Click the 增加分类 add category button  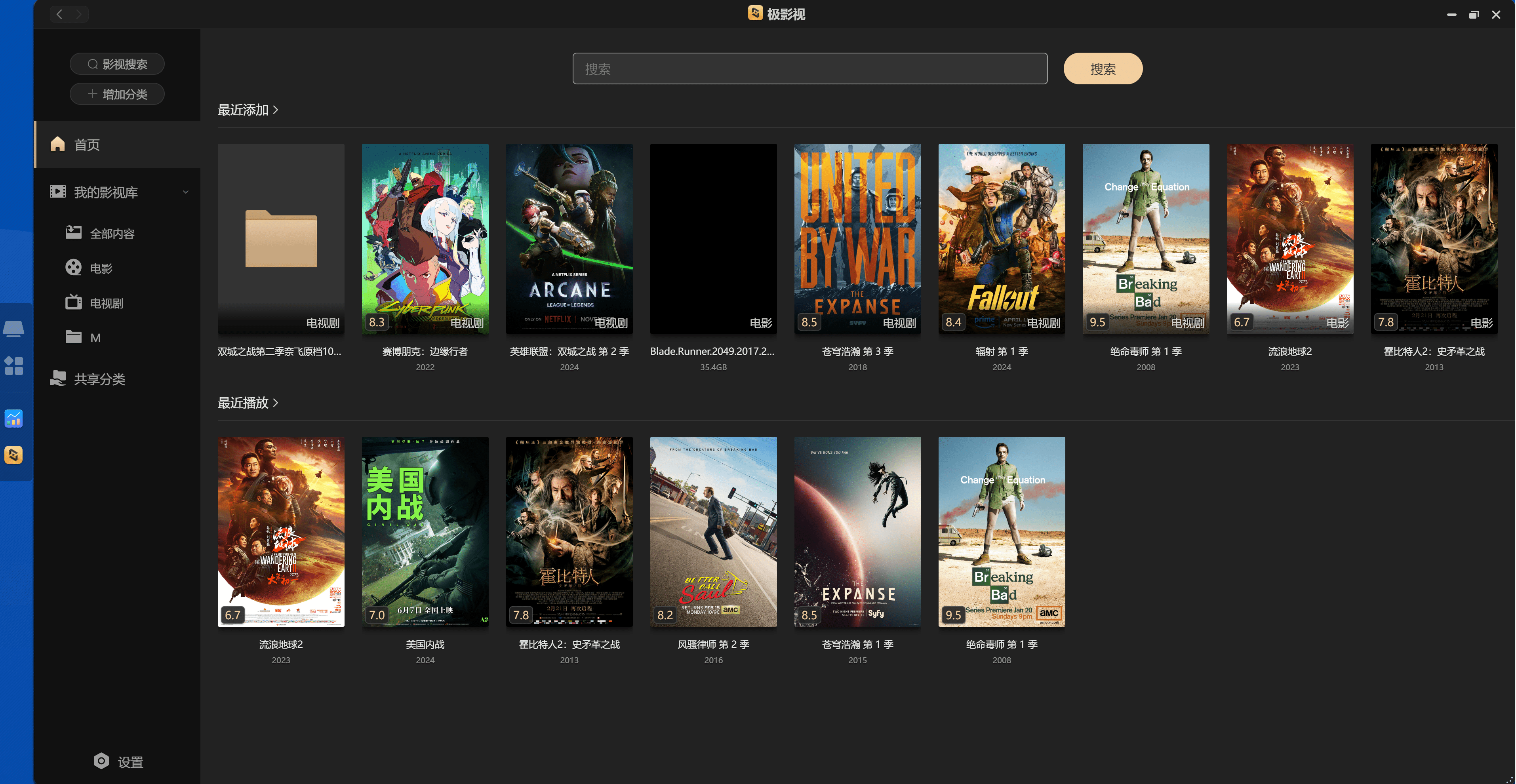pos(117,94)
